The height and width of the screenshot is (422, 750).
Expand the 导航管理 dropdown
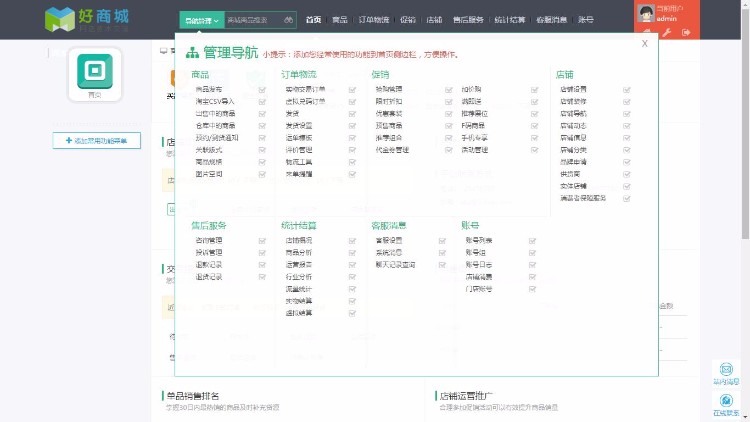point(201,20)
